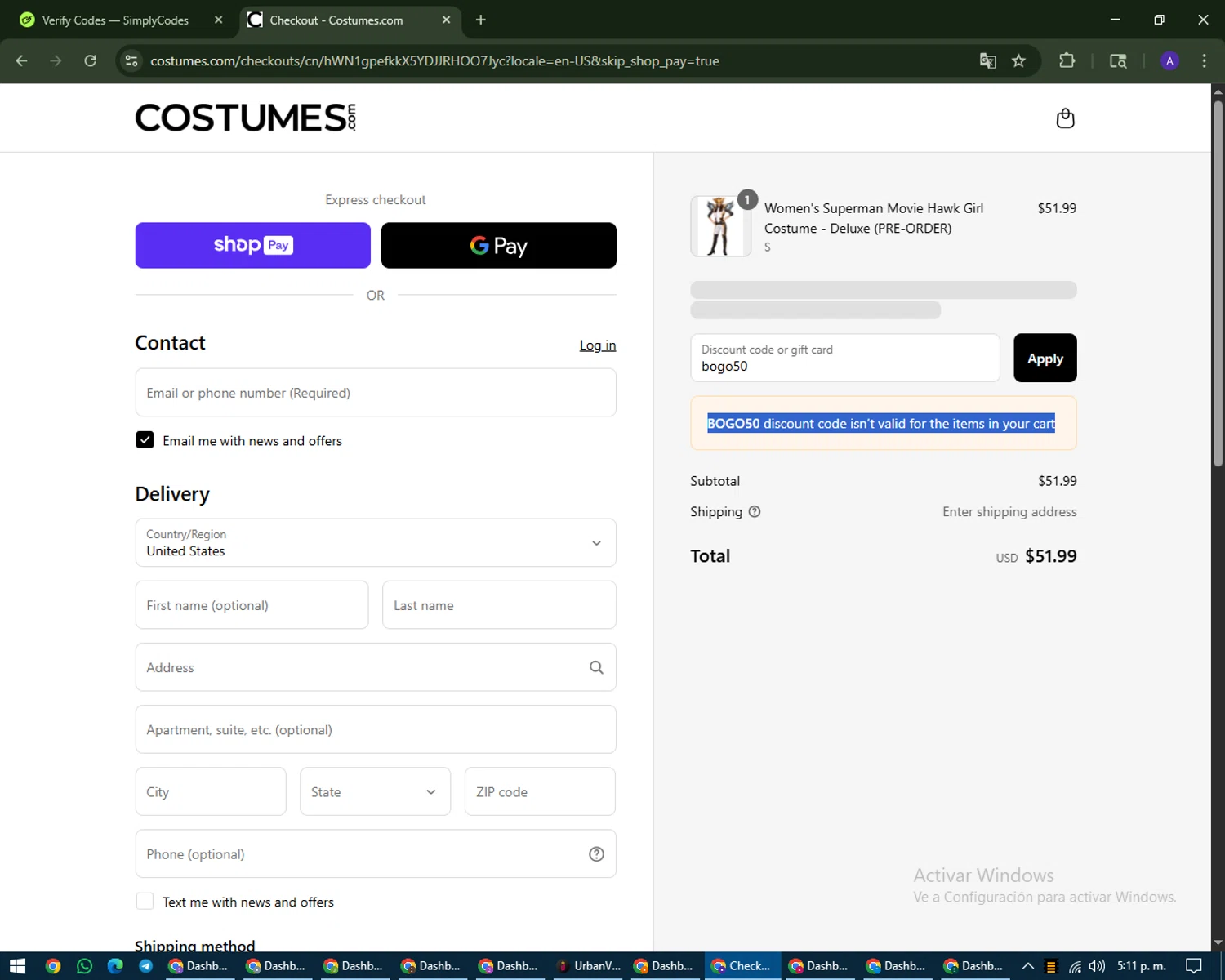Close the Checkout - Costumes.com tab
Image resolution: width=1225 pixels, height=980 pixels.
pyautogui.click(x=446, y=20)
